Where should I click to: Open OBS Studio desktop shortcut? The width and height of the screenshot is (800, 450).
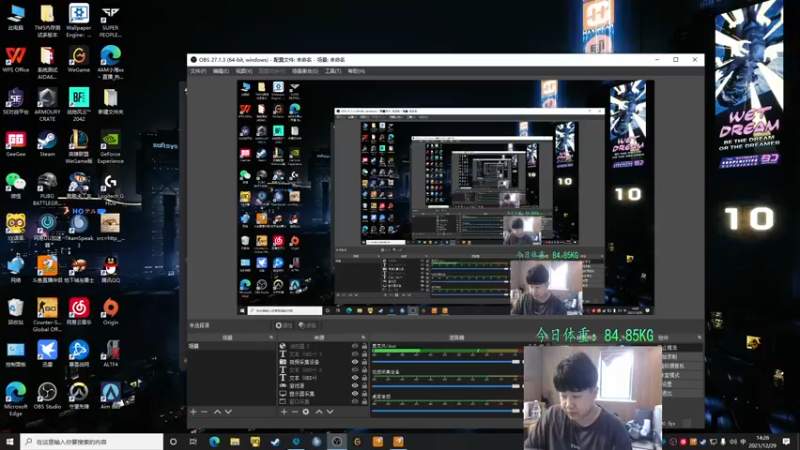(47, 396)
